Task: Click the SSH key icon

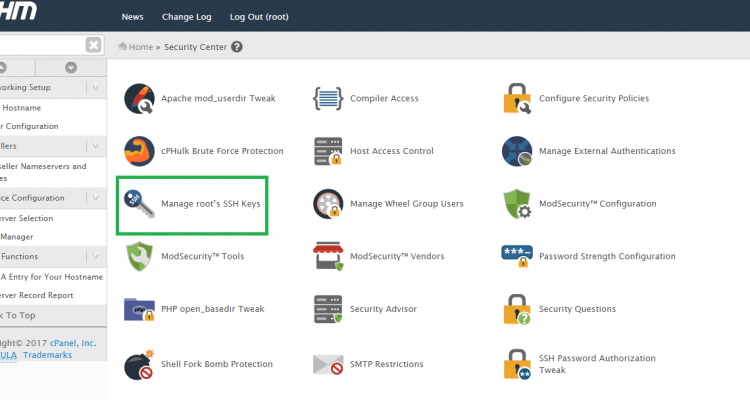Action: click(x=139, y=204)
